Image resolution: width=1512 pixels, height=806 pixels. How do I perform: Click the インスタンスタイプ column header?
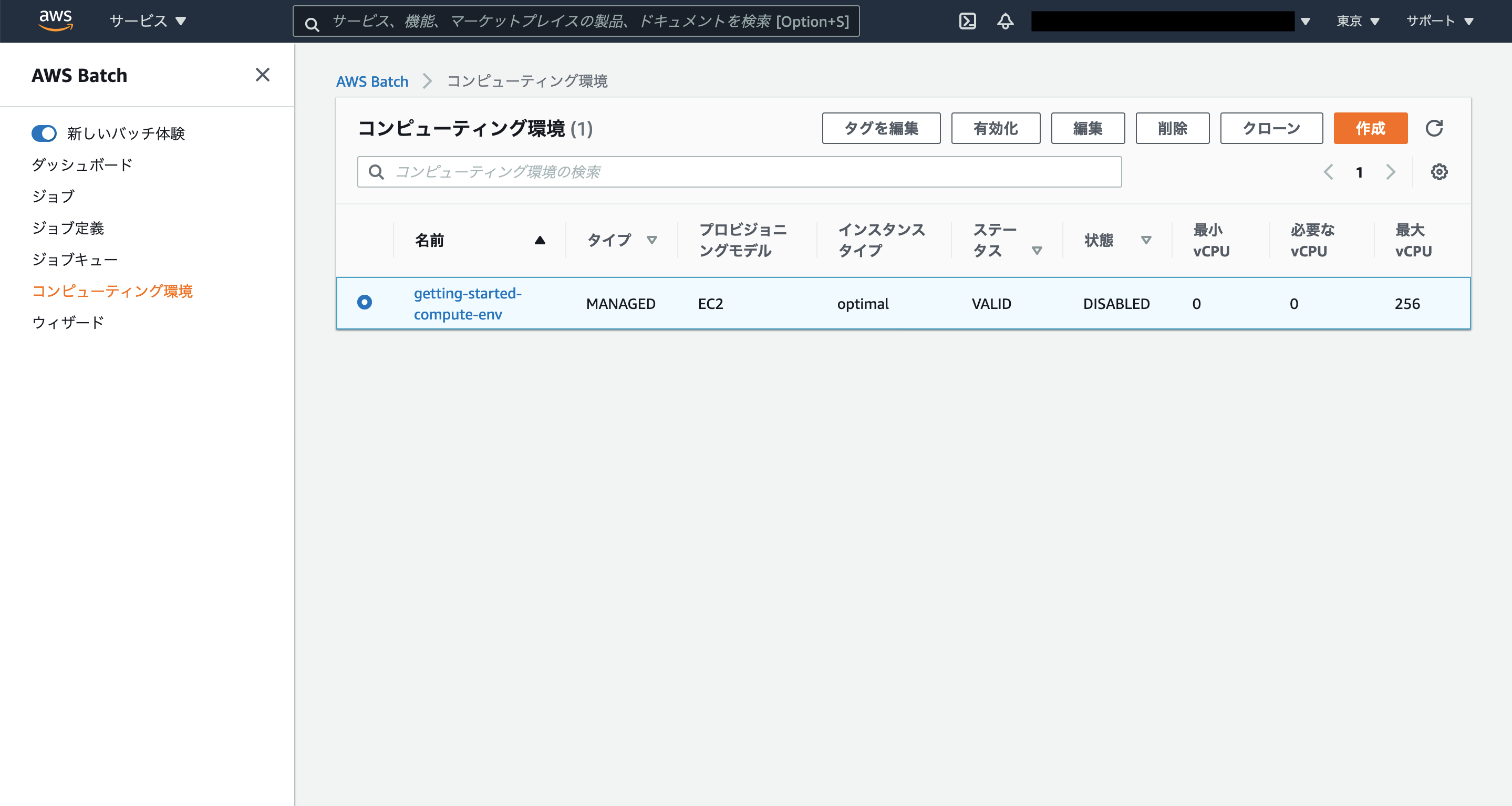click(881, 240)
